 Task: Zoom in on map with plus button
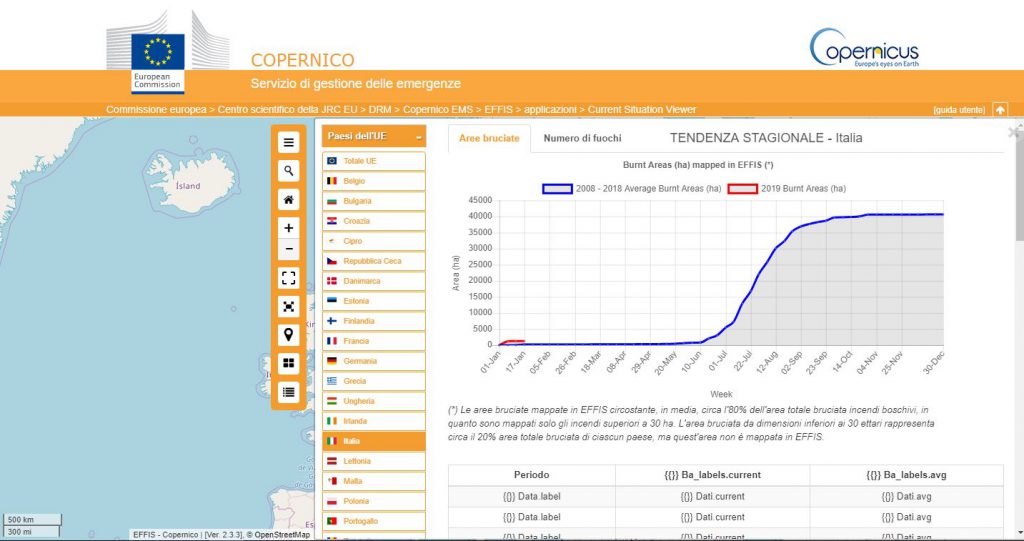288,228
